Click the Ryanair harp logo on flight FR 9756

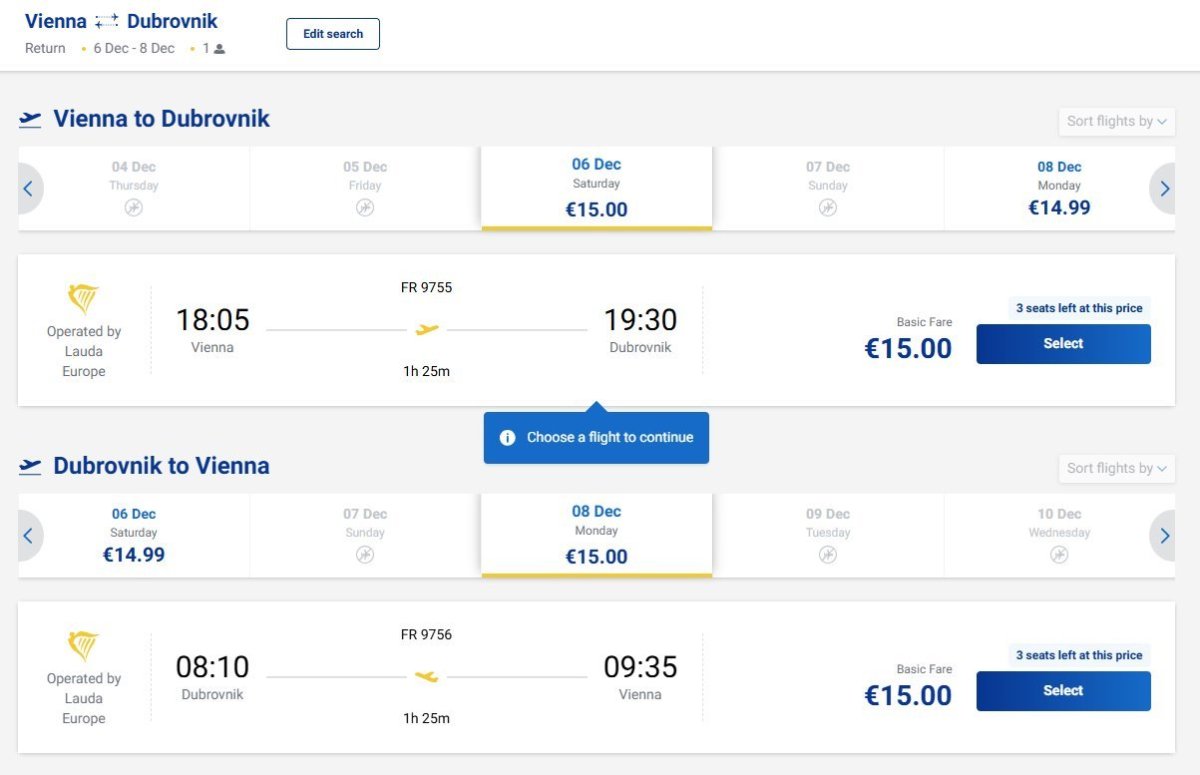tap(83, 646)
